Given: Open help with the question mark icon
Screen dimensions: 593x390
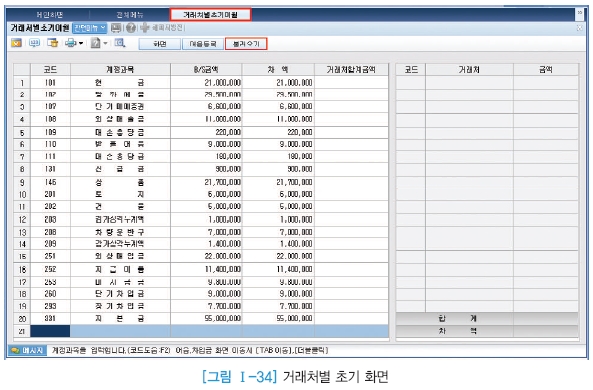Looking at the screenshot, I should [x=131, y=28].
